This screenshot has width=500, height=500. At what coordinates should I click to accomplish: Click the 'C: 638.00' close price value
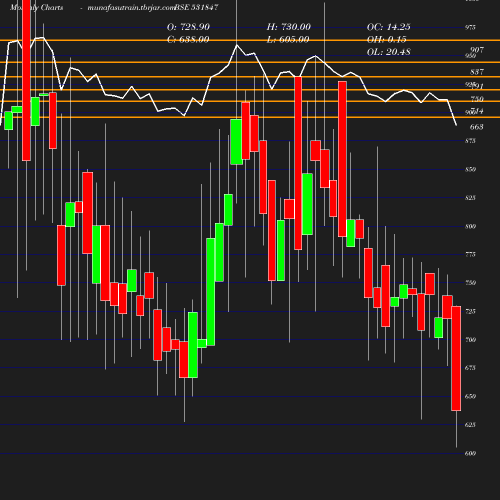point(188,40)
